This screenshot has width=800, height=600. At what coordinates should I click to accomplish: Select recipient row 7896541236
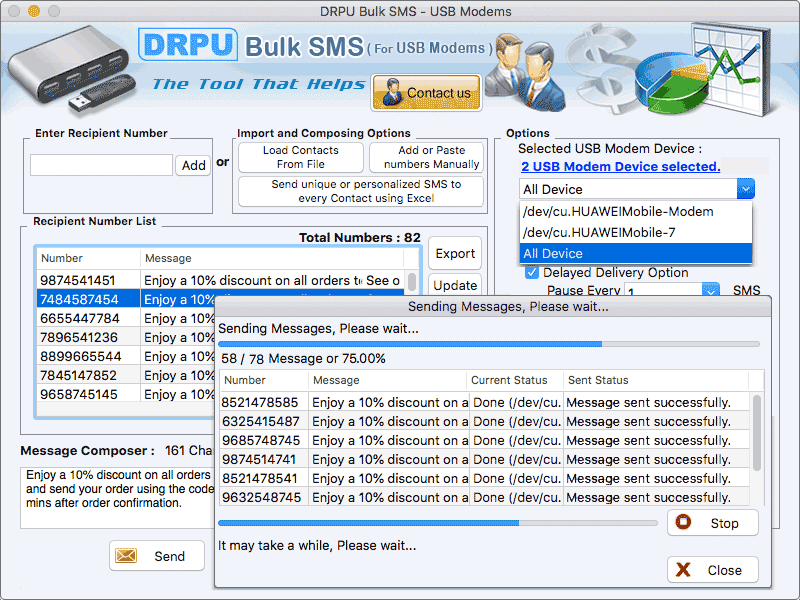pos(126,337)
